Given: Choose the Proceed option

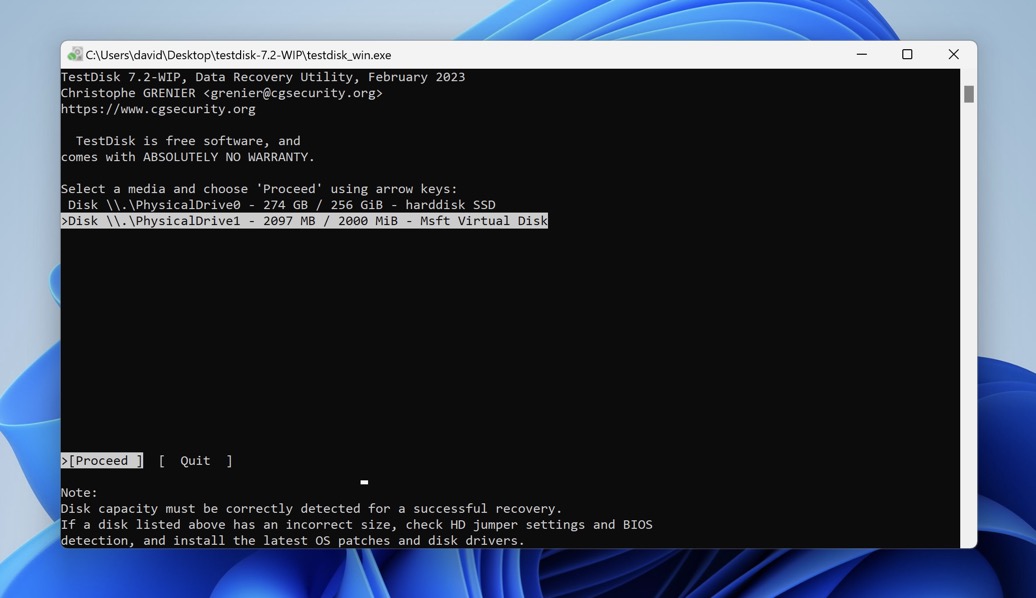Looking at the screenshot, I should [102, 461].
